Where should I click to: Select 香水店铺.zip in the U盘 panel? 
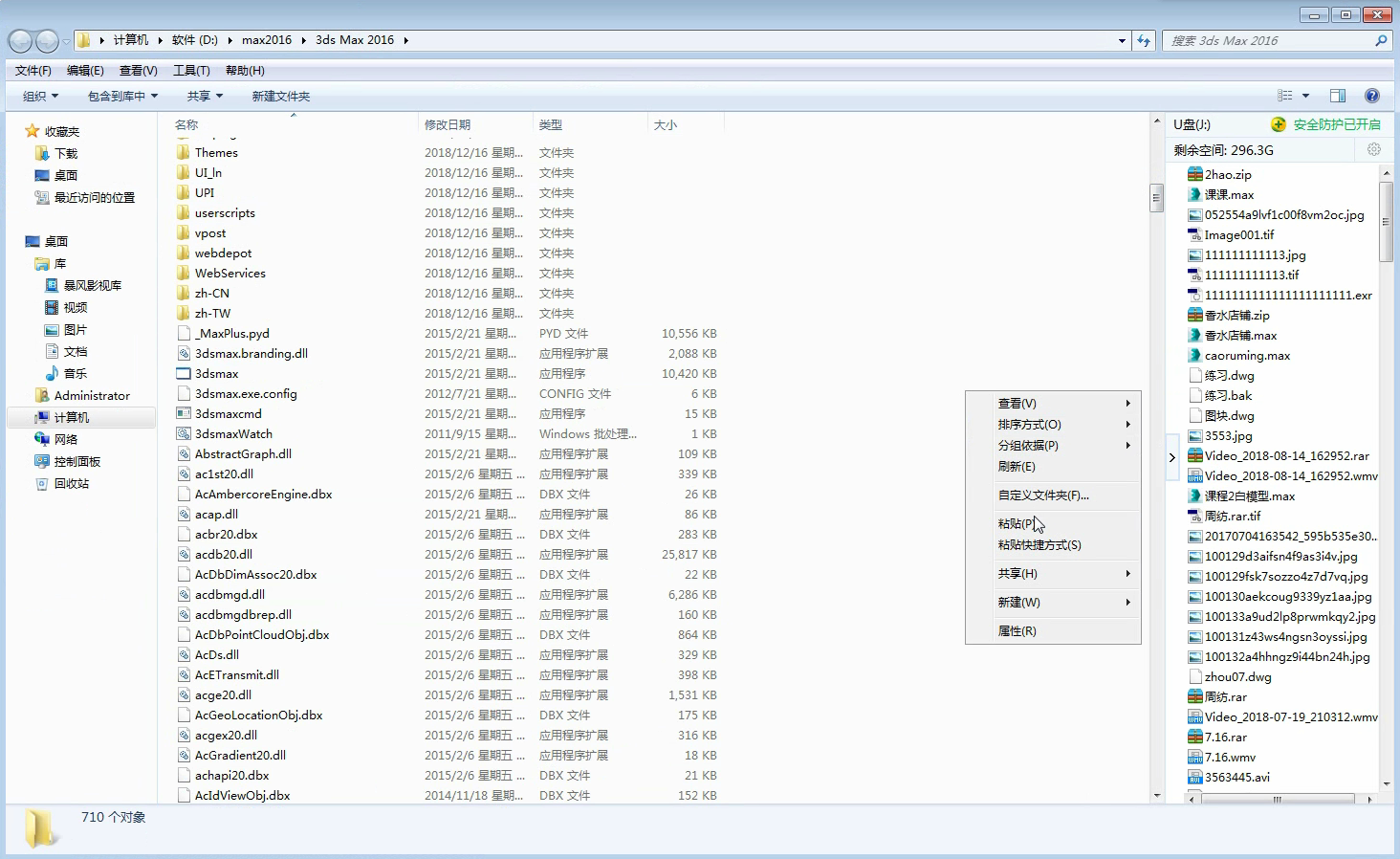[x=1236, y=315]
